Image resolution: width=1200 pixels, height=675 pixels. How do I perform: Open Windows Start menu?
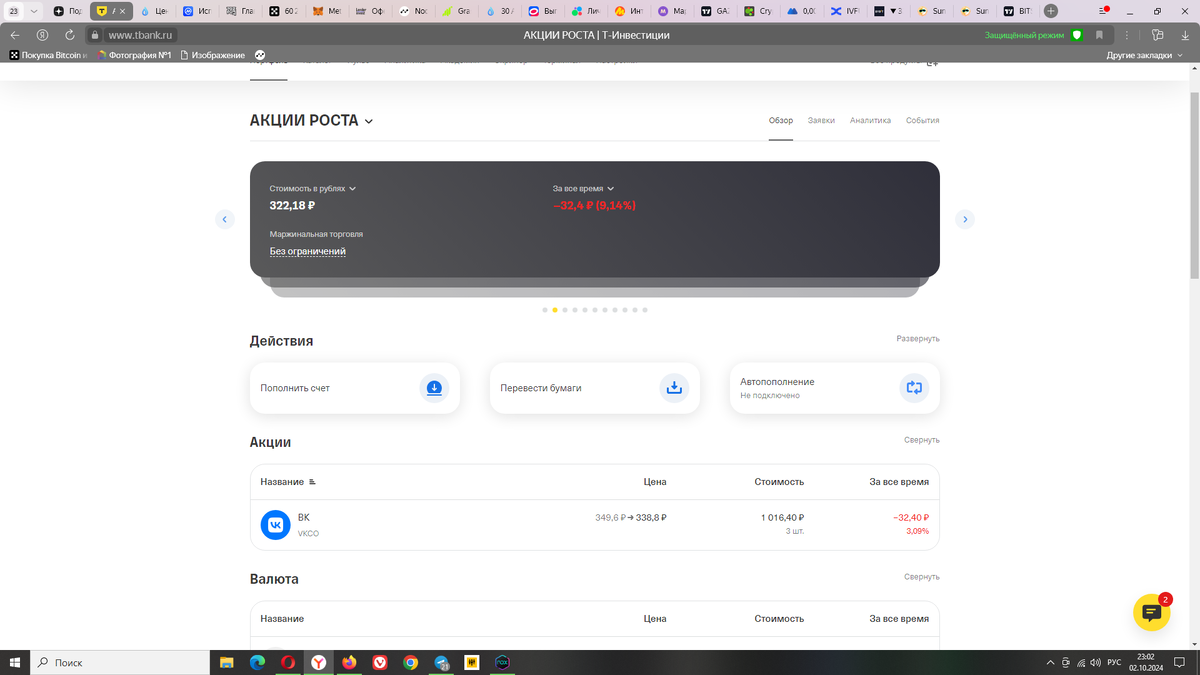click(15, 662)
